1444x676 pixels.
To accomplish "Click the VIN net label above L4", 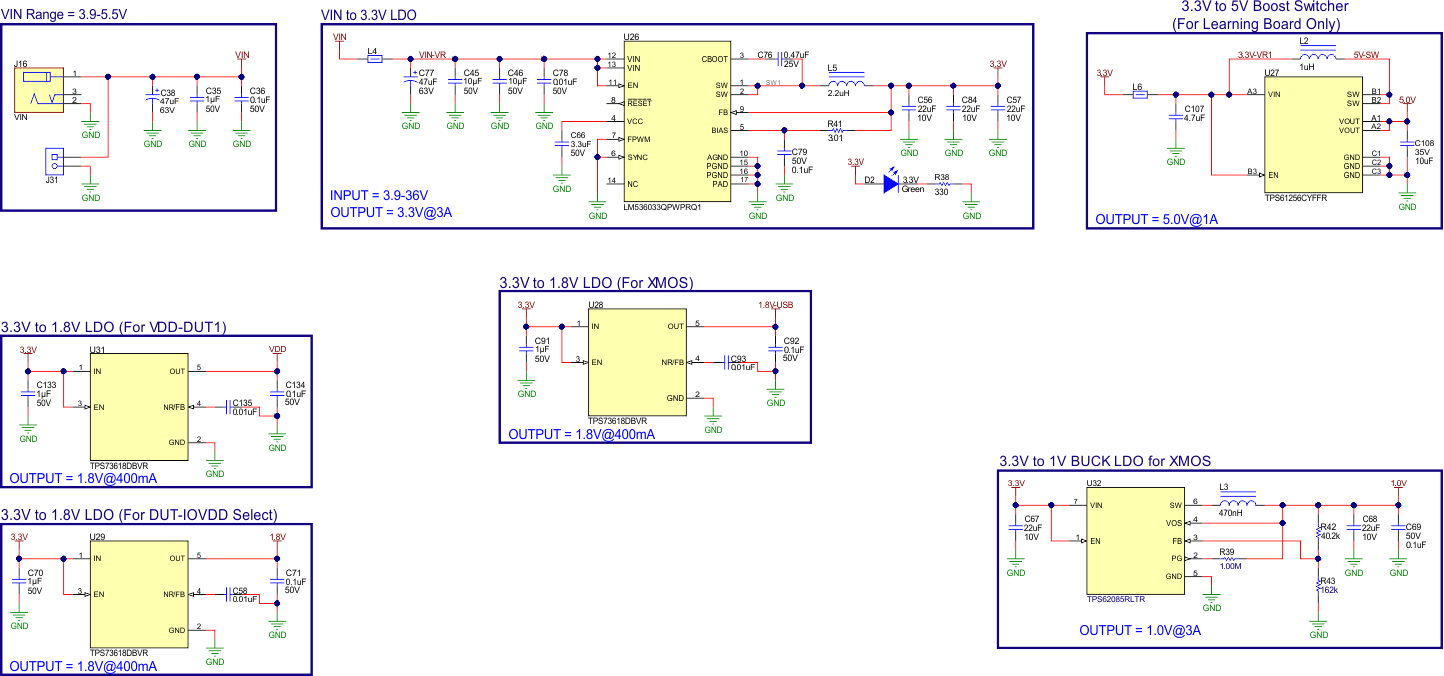I will (x=338, y=34).
